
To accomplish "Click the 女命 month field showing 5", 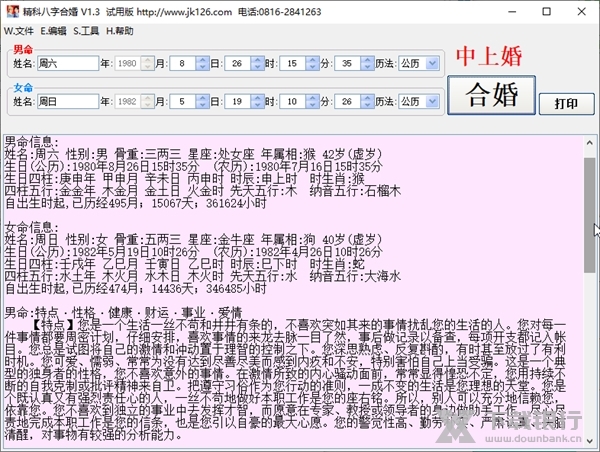I will [183, 101].
